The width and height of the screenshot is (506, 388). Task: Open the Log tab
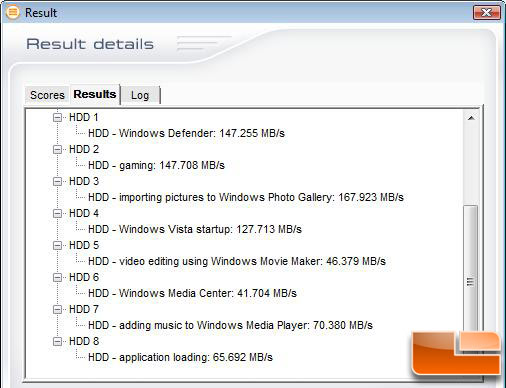[x=140, y=95]
